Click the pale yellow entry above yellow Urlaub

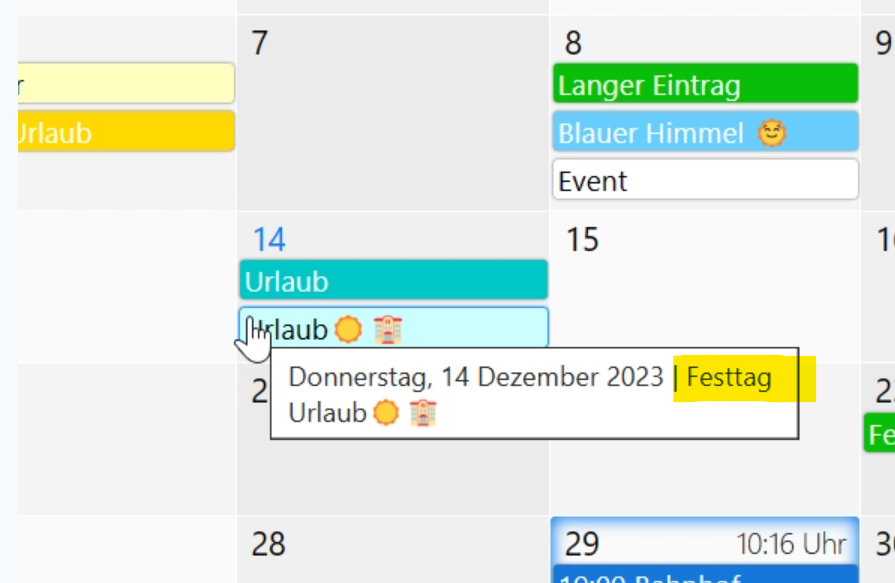pos(125,84)
